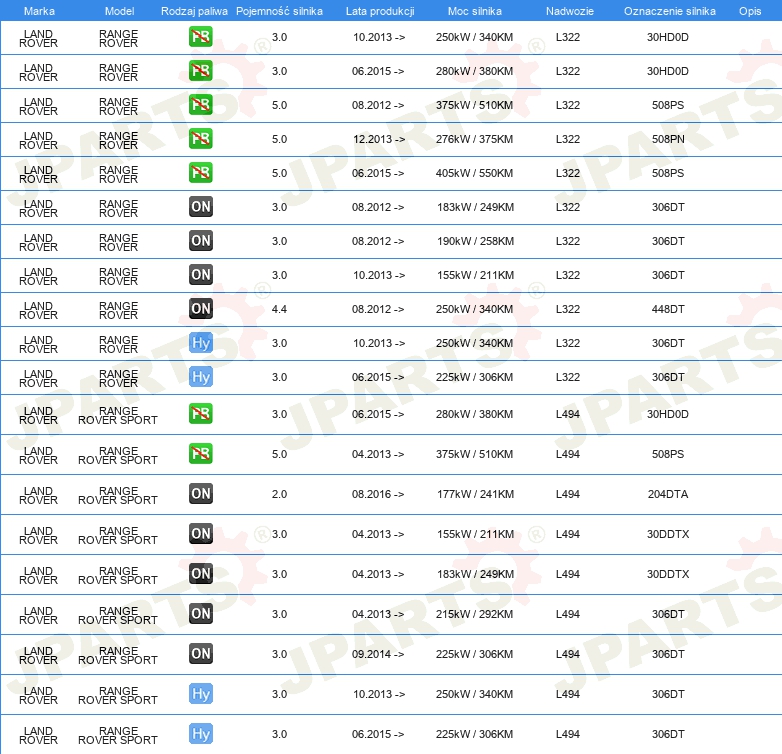Click the petrol icon in the L494 280kW / 380KM row
782x754 pixels.
200,413
